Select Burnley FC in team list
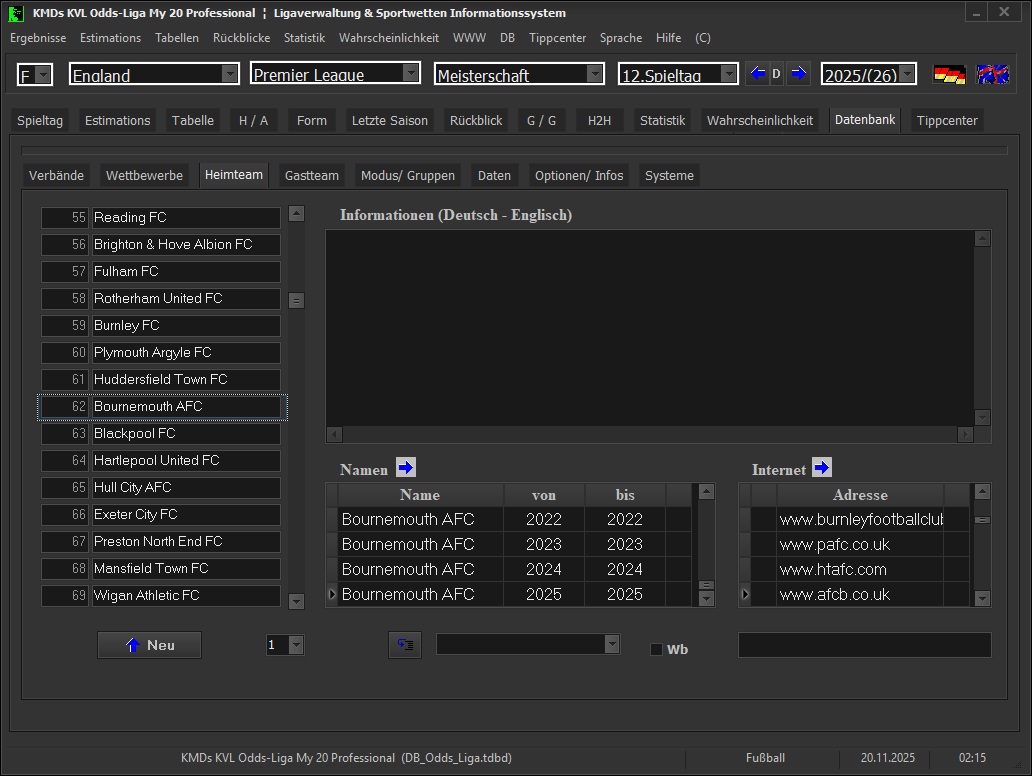This screenshot has width=1032, height=776. [185, 326]
